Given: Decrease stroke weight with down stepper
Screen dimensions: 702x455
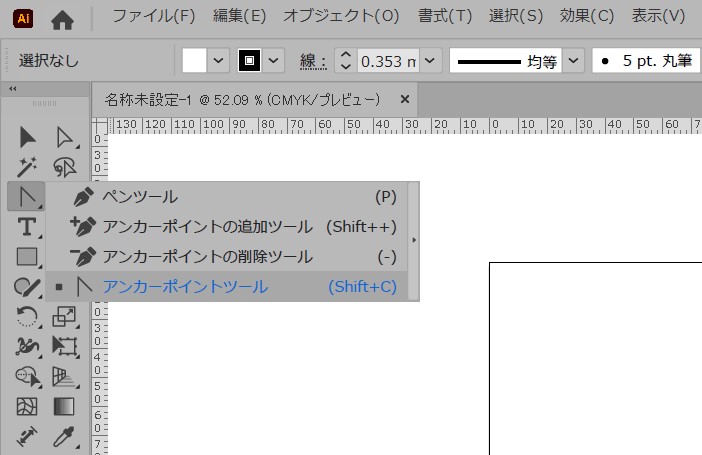Looking at the screenshot, I should coord(346,66).
